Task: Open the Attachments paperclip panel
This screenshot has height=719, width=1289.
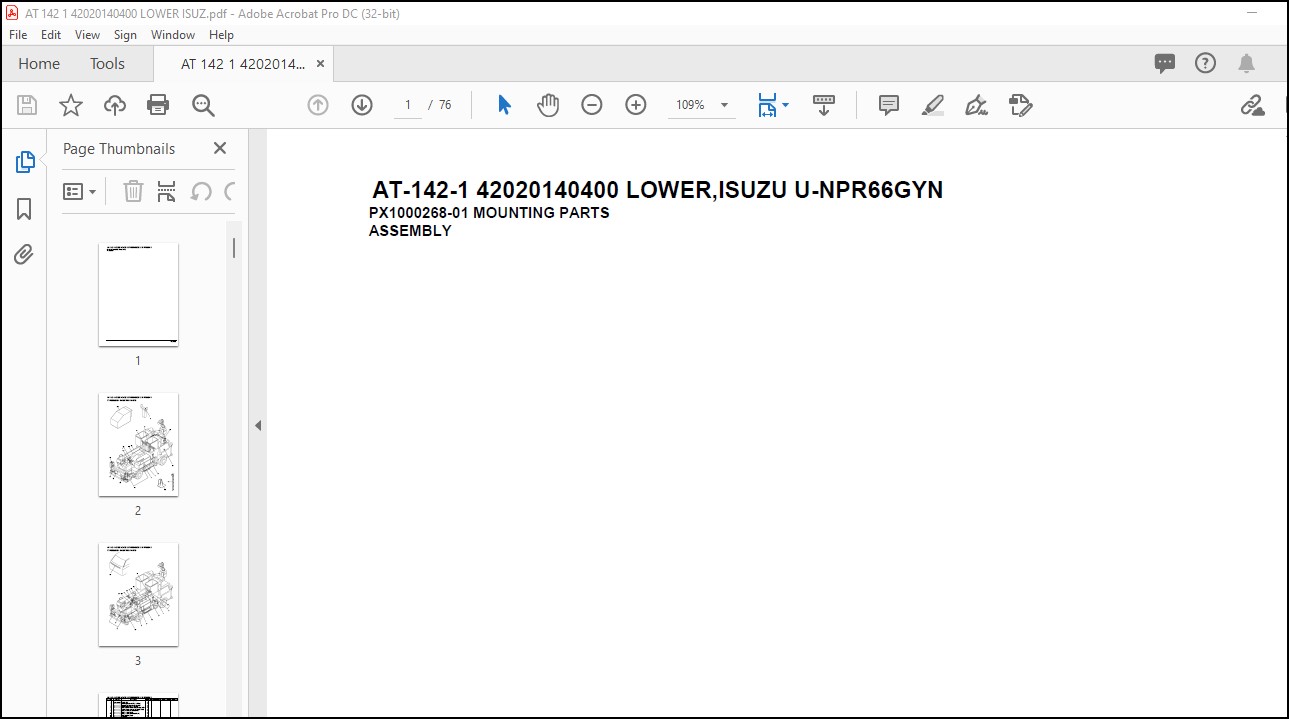Action: (x=24, y=255)
